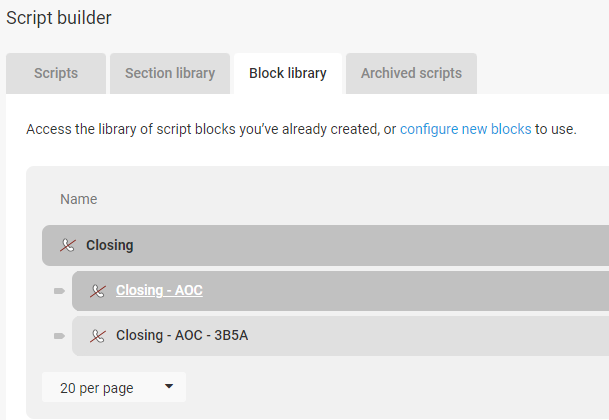Click the tag marker left of Closing - AOC row

pos(59,291)
